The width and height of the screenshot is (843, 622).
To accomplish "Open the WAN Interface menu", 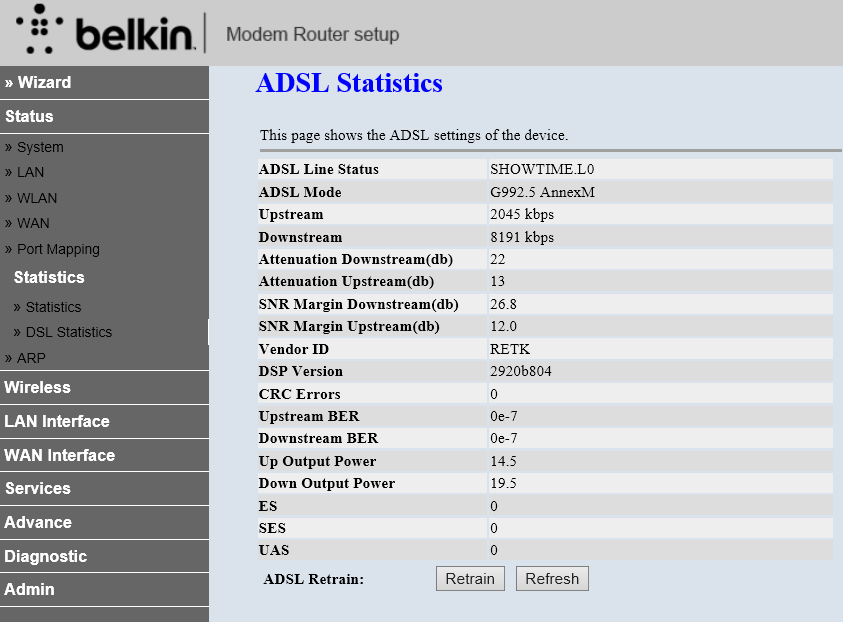I will point(60,455).
